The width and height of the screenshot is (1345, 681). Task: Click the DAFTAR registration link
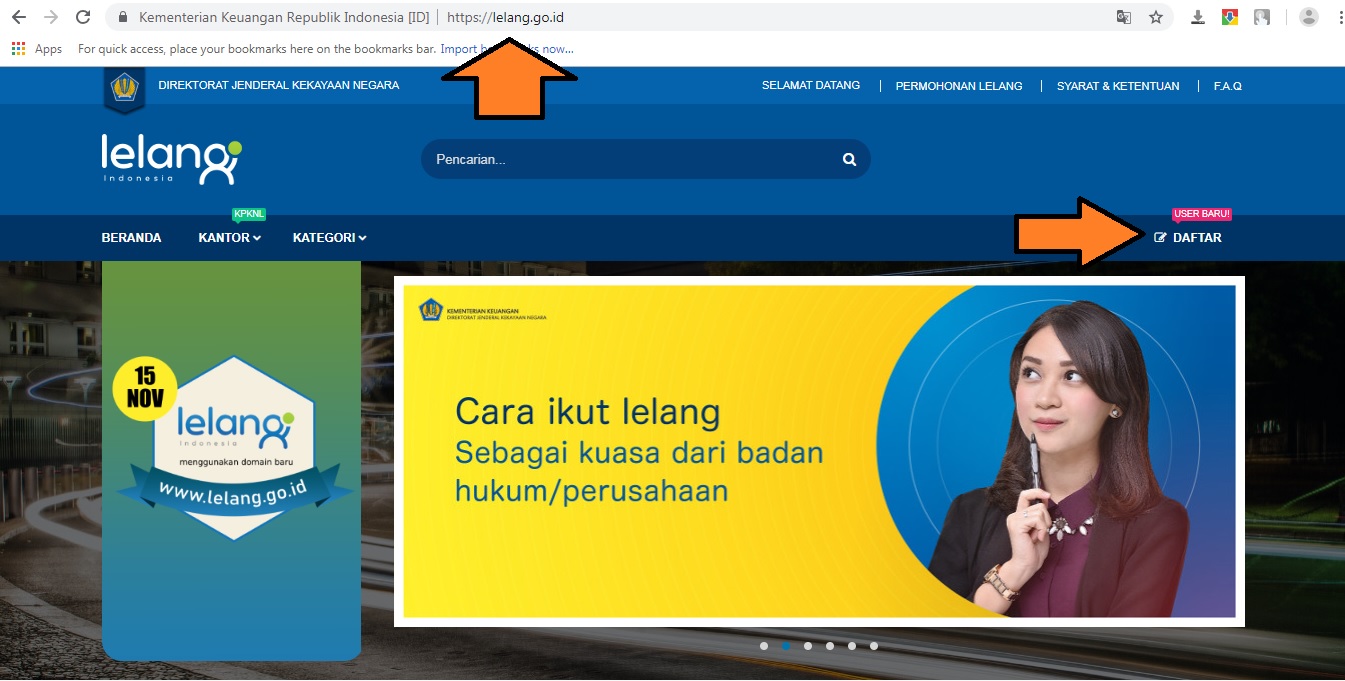click(x=1196, y=238)
